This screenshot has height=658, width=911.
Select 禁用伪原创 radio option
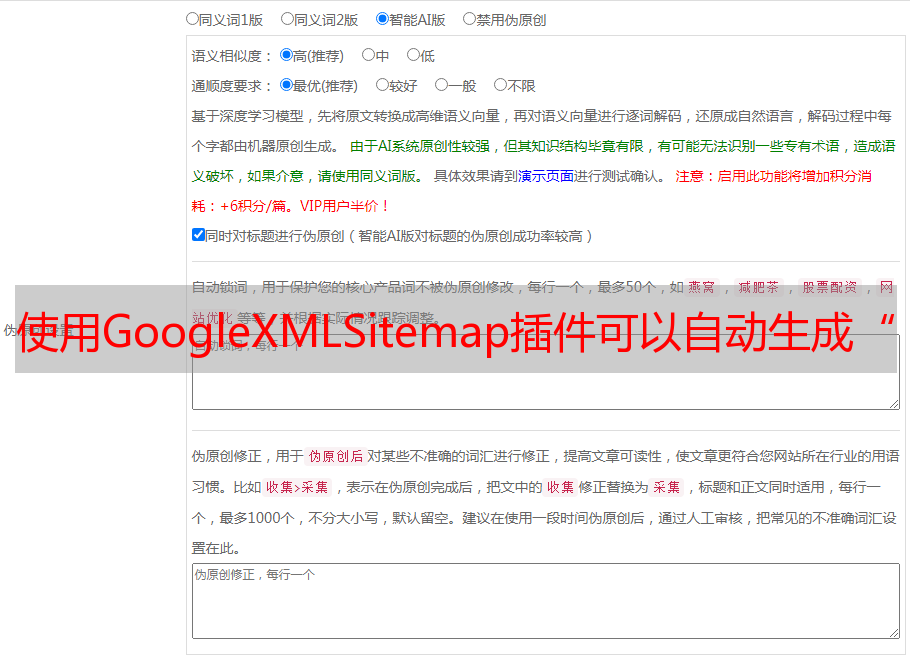(469, 19)
